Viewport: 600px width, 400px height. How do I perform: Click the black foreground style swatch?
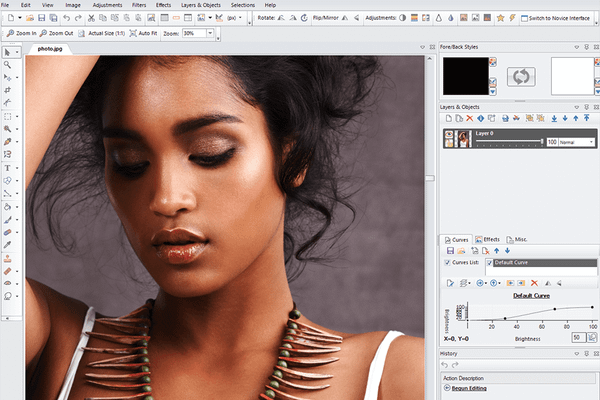tap(466, 75)
